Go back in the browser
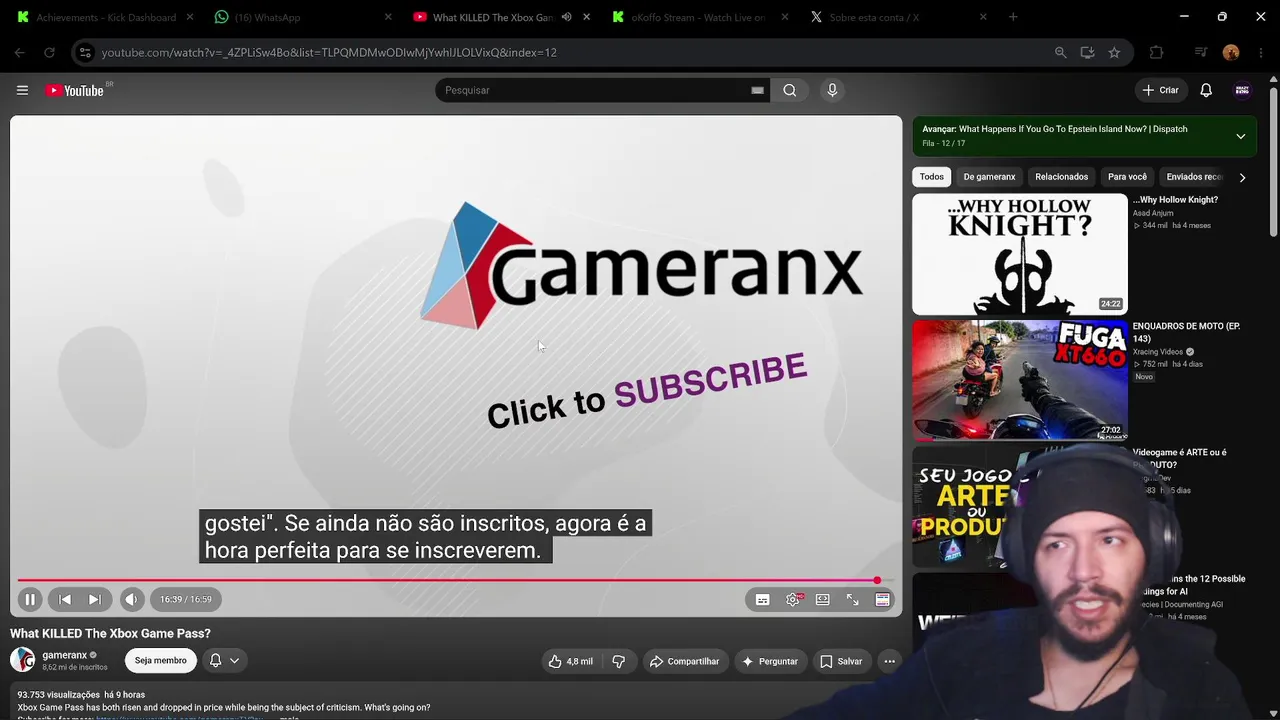 pos(20,53)
